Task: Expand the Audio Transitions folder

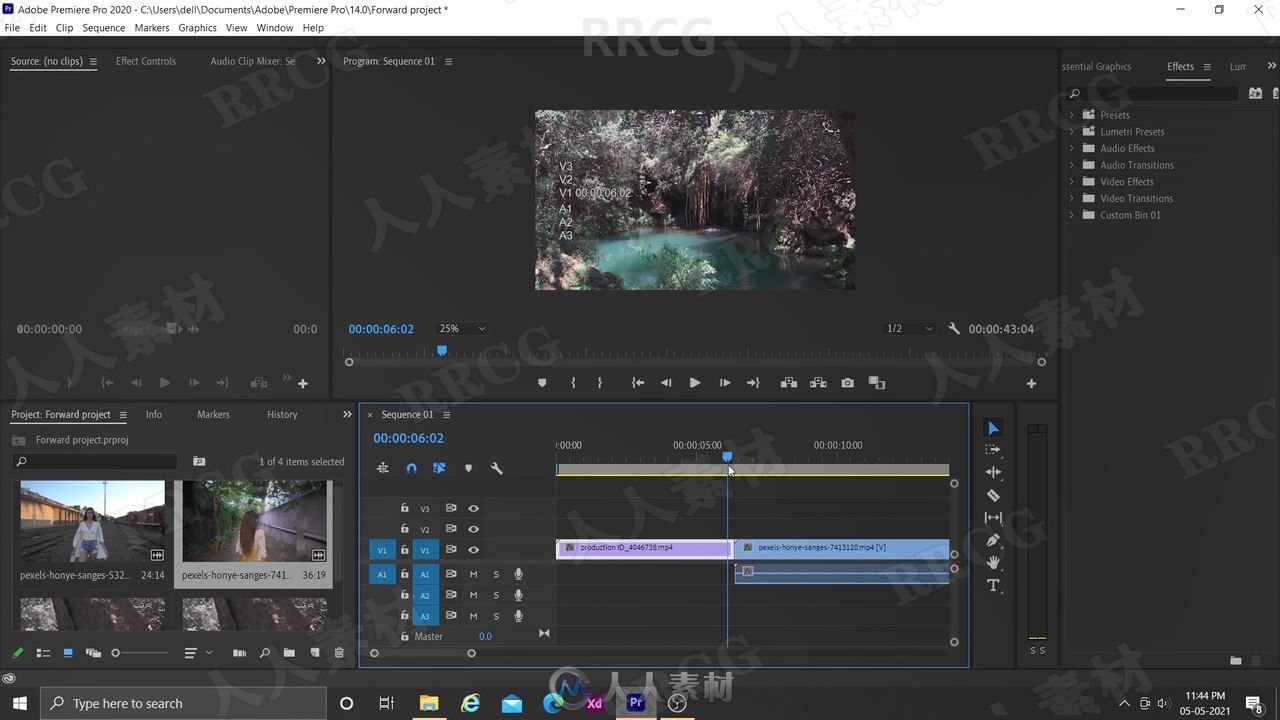Action: coord(1072,165)
